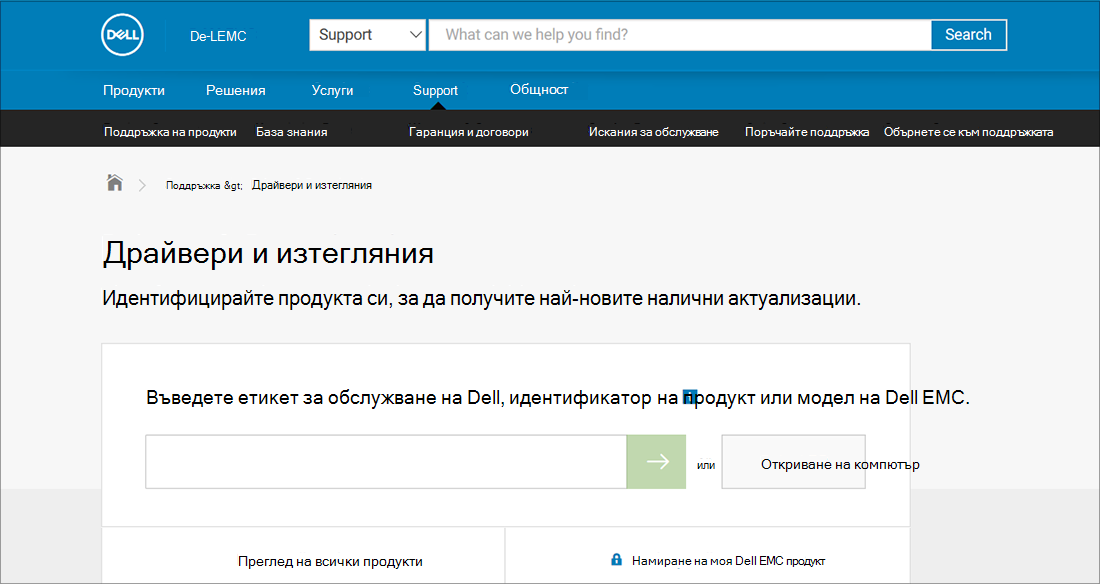The height and width of the screenshot is (584, 1100).
Task: Click the breadcrumb chevron separator after home
Action: pos(142,185)
